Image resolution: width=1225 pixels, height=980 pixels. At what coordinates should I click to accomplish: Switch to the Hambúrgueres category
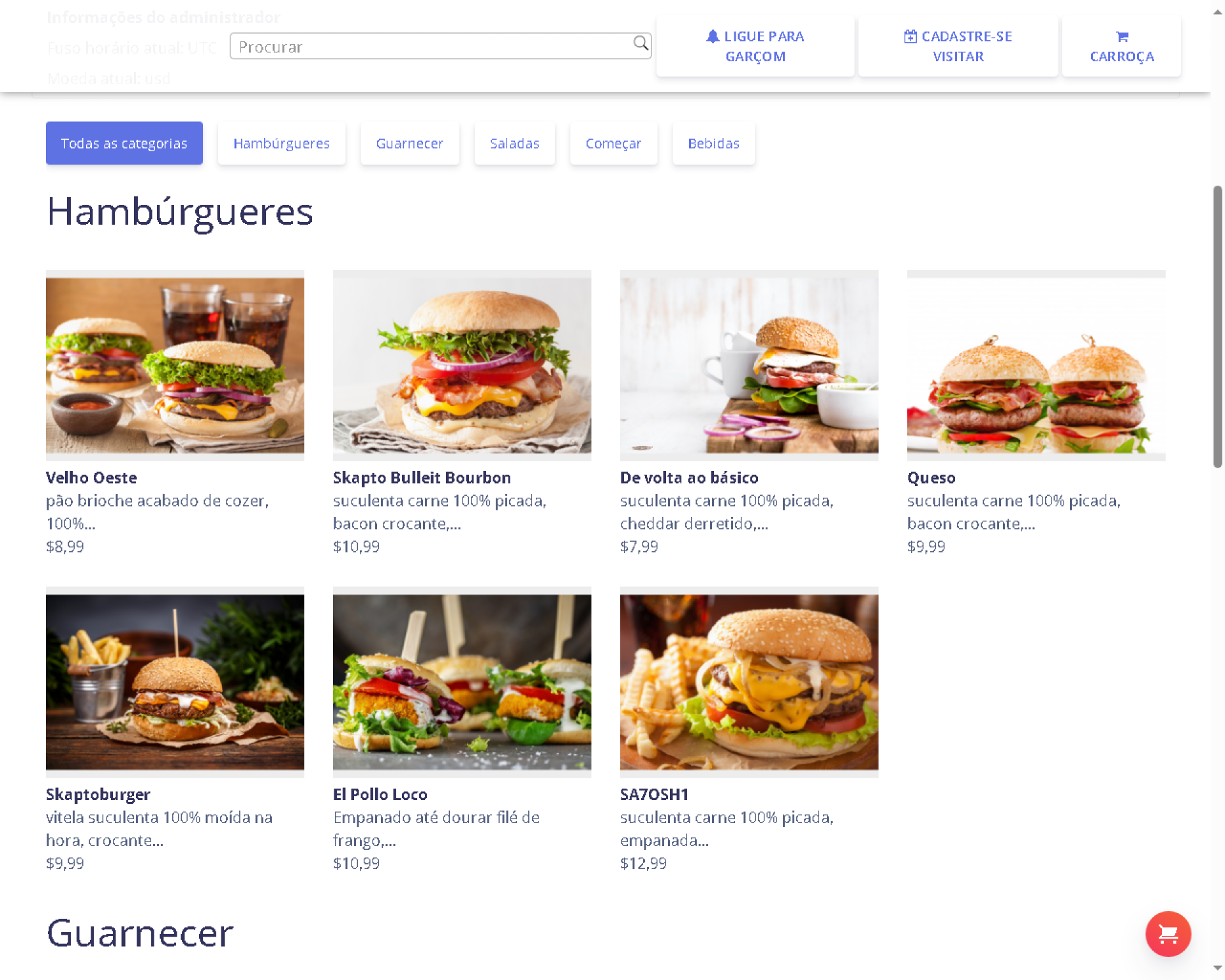pos(281,143)
